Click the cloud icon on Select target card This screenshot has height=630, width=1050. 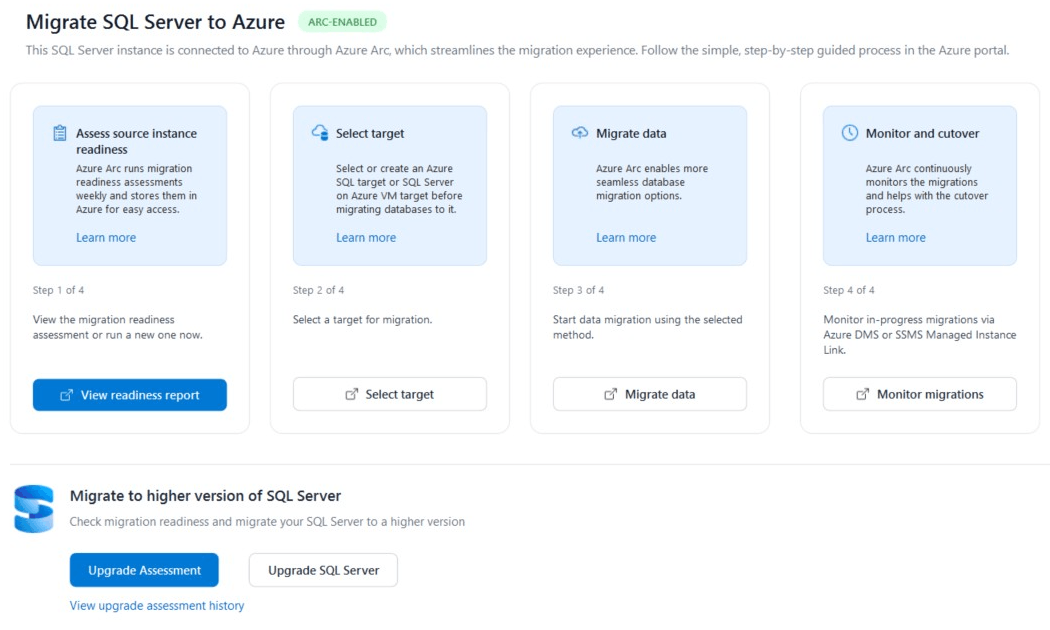(x=320, y=131)
